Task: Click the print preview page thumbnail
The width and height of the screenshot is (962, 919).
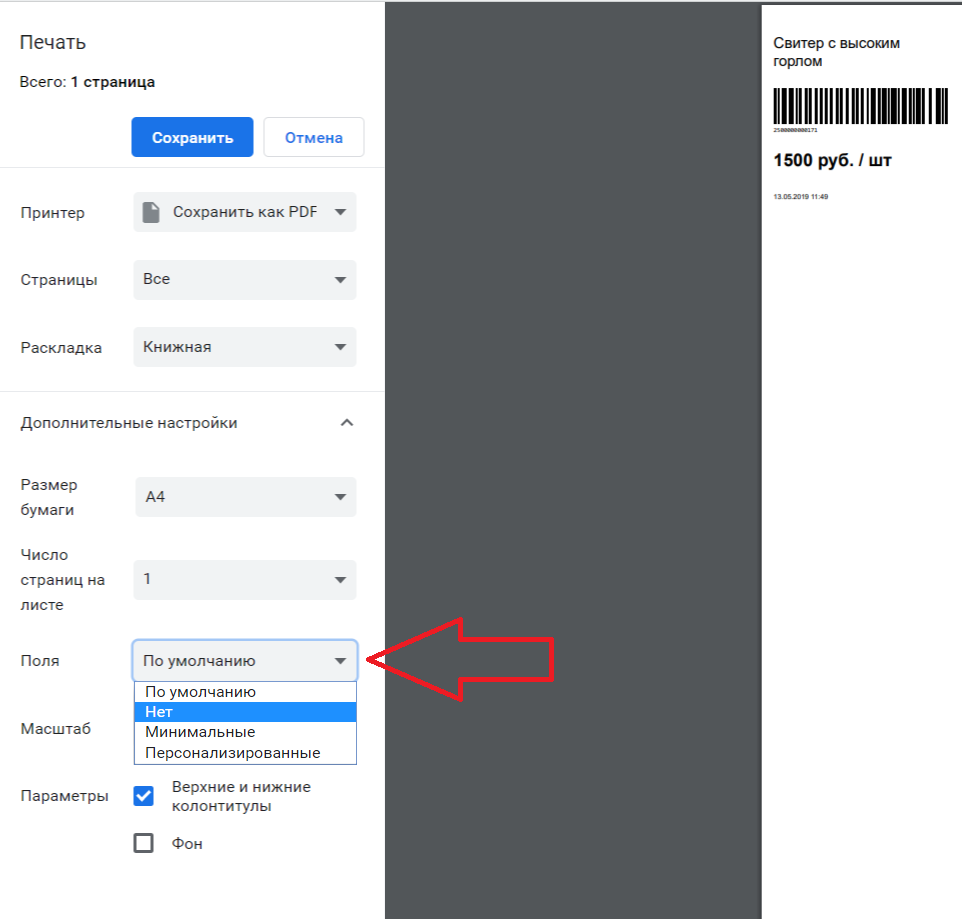Action: (860, 400)
